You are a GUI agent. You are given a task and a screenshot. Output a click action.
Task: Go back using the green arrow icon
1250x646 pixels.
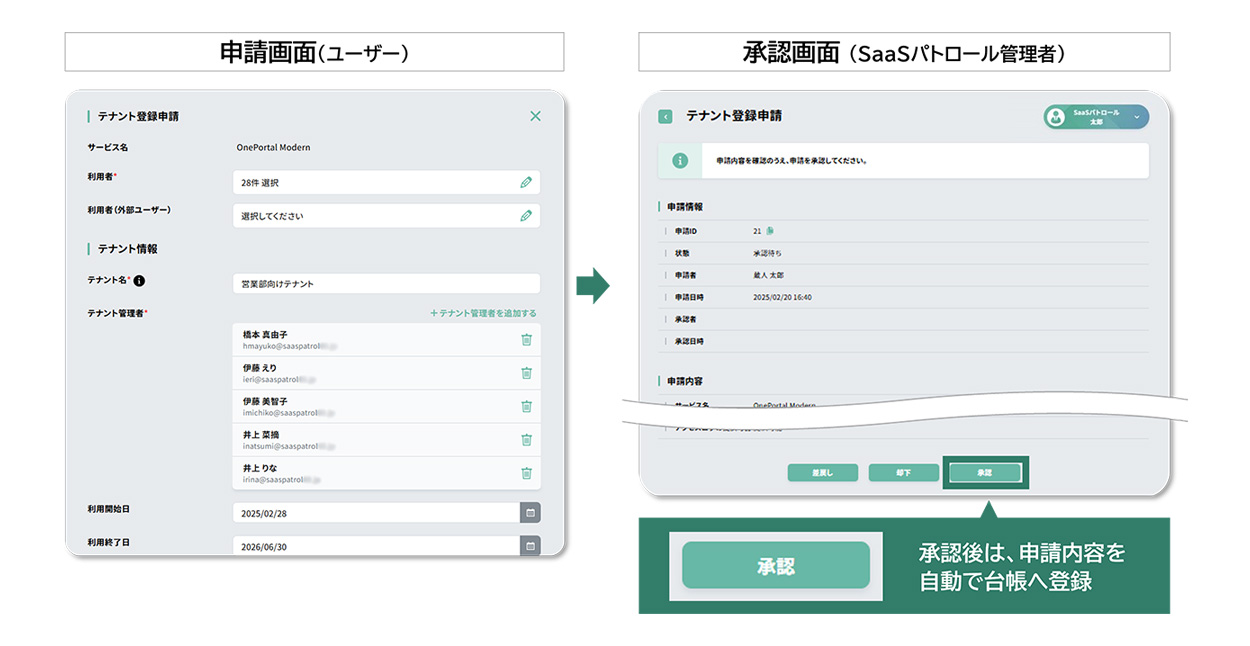[665, 117]
